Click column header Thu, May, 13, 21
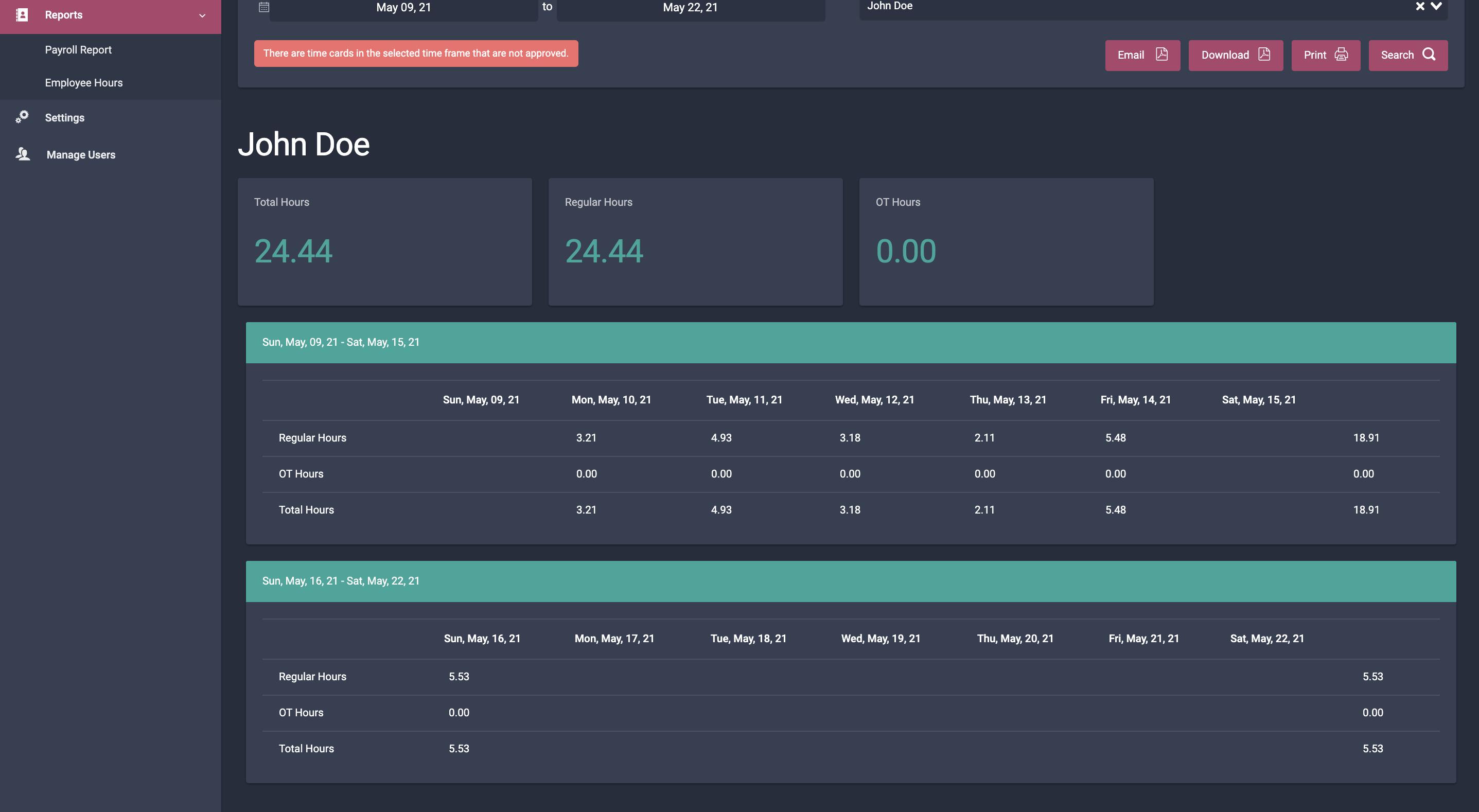The image size is (1479, 812). click(x=1008, y=400)
